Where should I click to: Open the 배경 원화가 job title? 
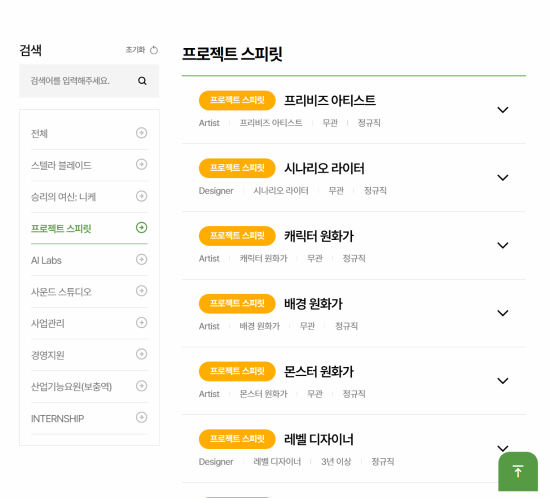click(x=313, y=304)
